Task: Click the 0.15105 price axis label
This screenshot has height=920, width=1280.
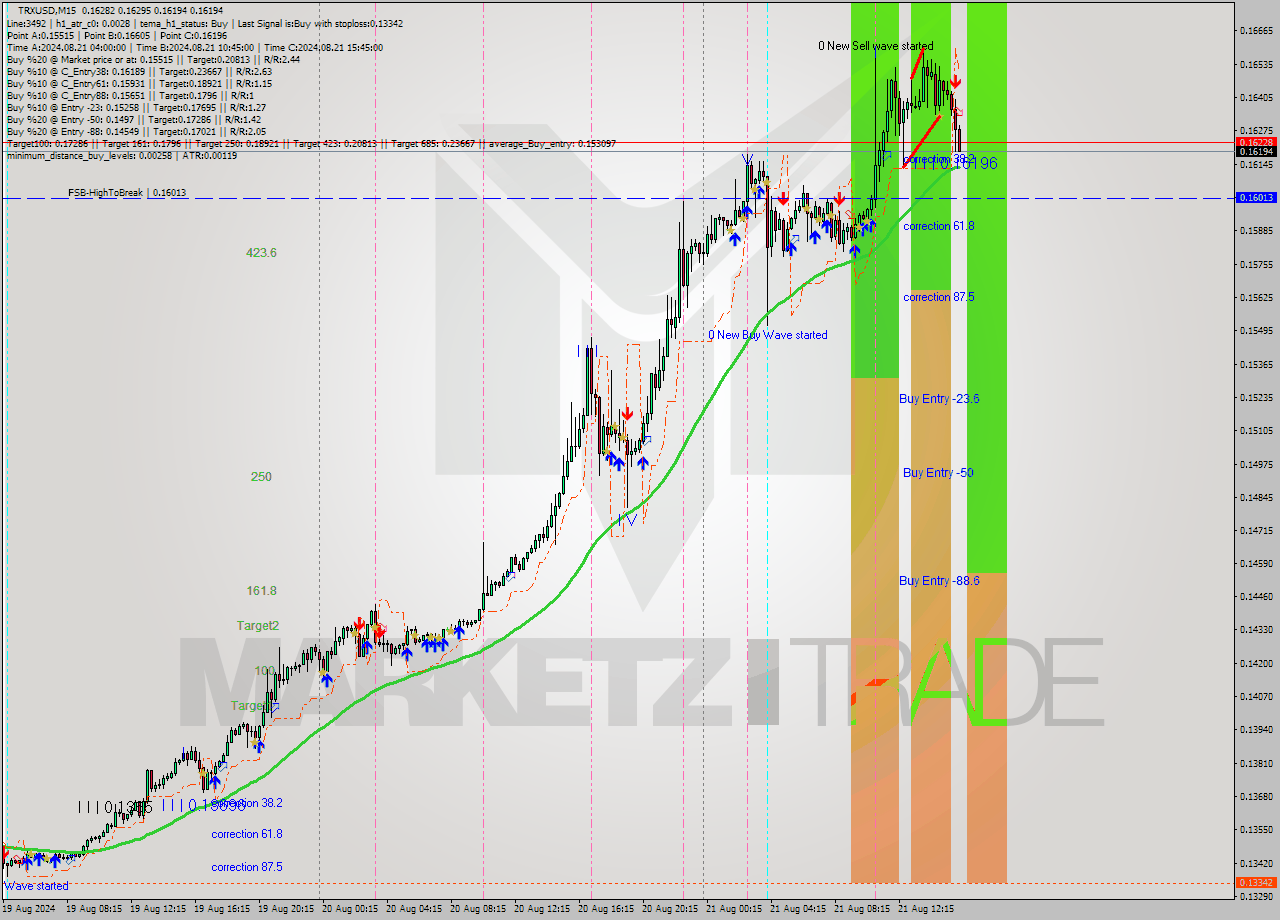Action: coord(1256,430)
